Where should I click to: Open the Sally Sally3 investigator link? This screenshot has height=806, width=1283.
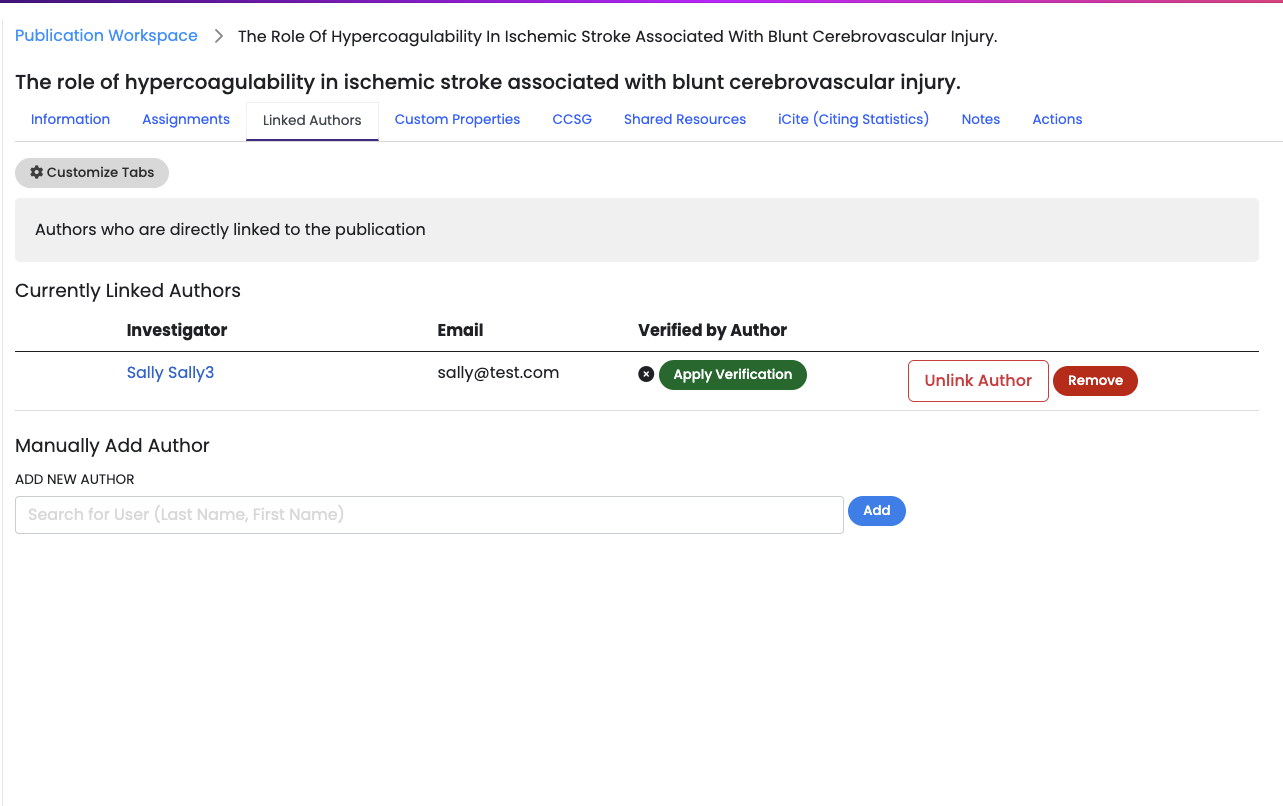click(170, 373)
